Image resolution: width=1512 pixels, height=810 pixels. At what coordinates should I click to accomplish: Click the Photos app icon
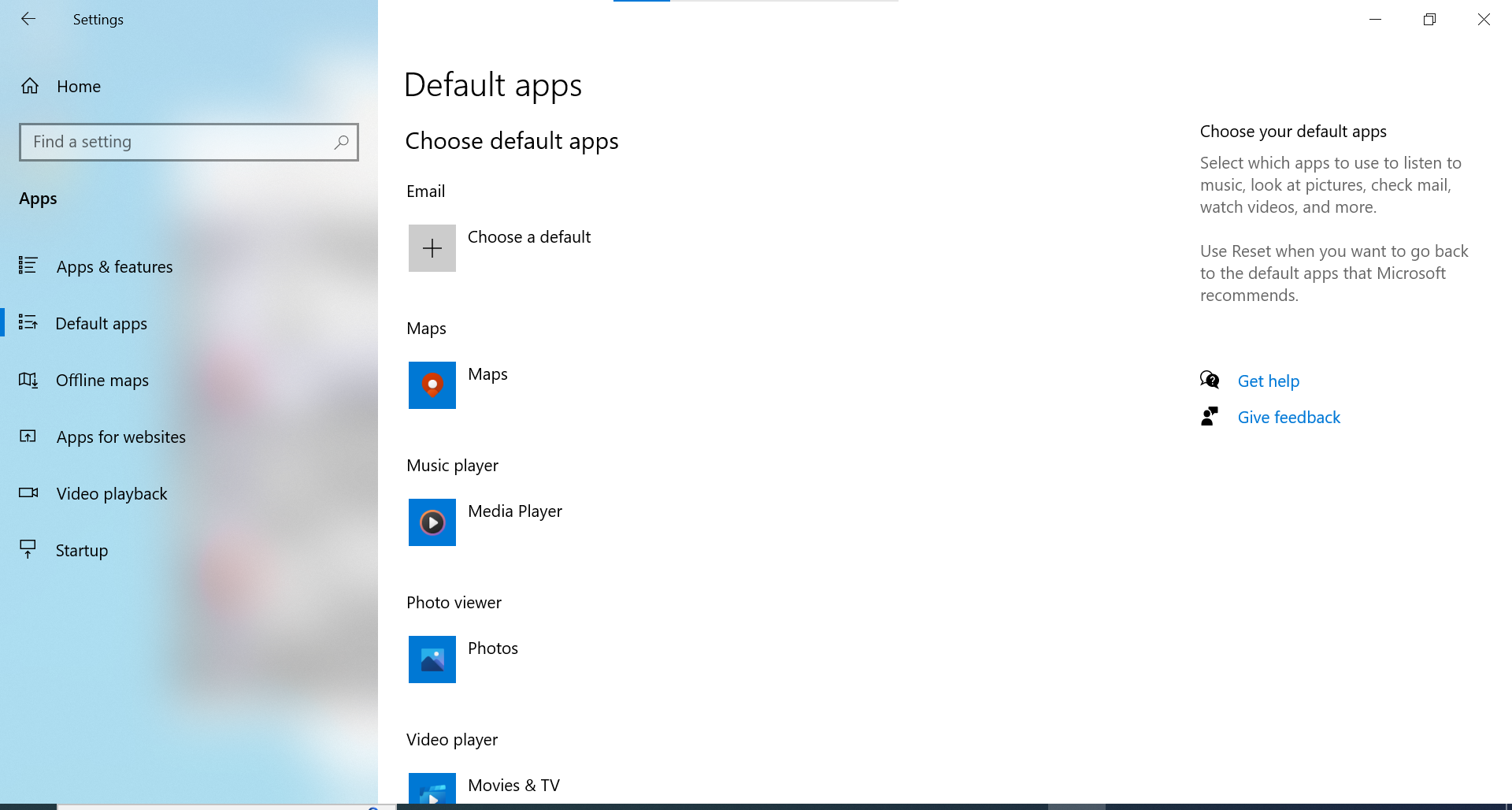pyautogui.click(x=432, y=660)
